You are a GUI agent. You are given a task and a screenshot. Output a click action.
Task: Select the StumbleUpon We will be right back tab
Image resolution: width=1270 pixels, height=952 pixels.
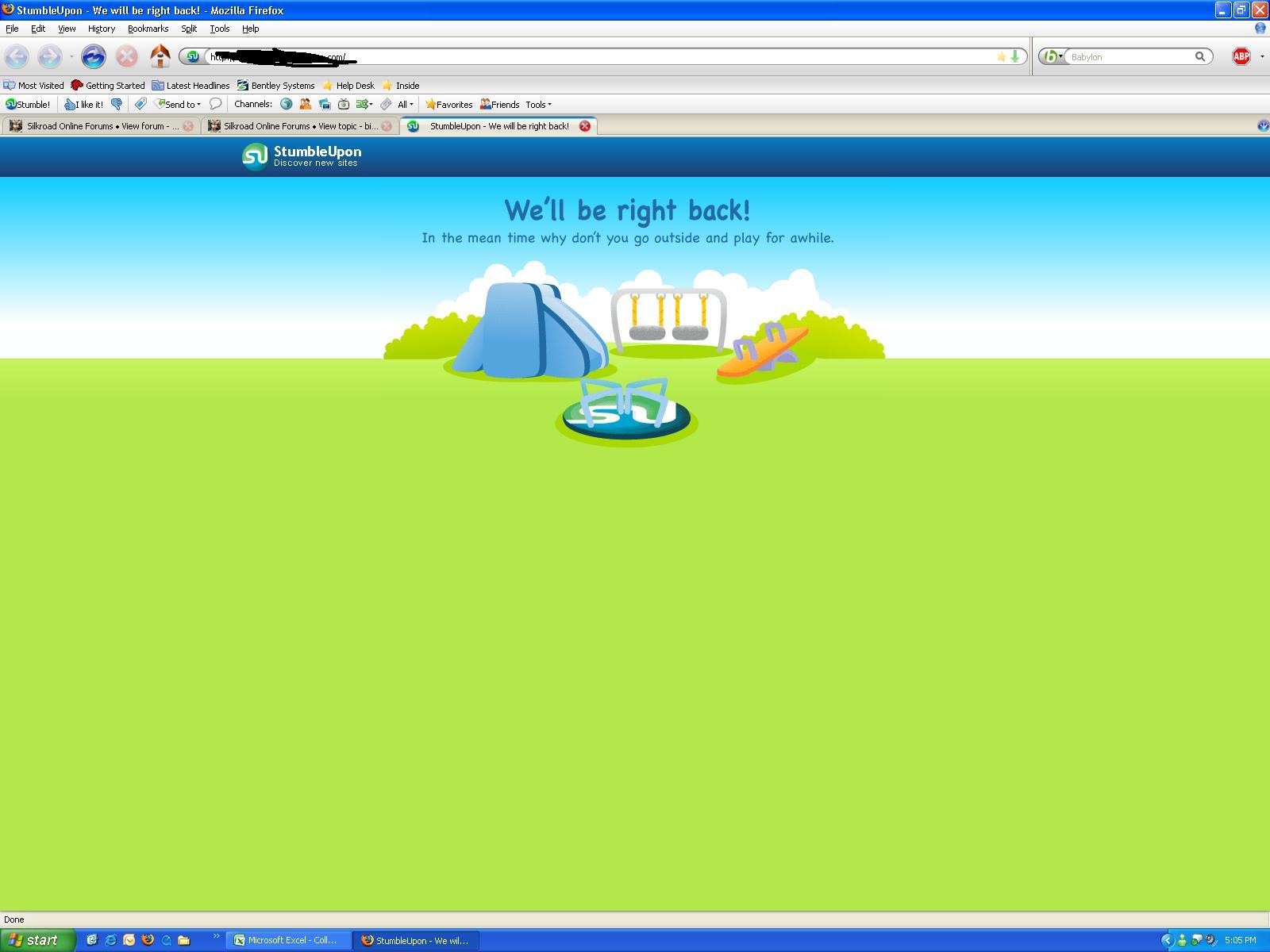[x=499, y=126]
